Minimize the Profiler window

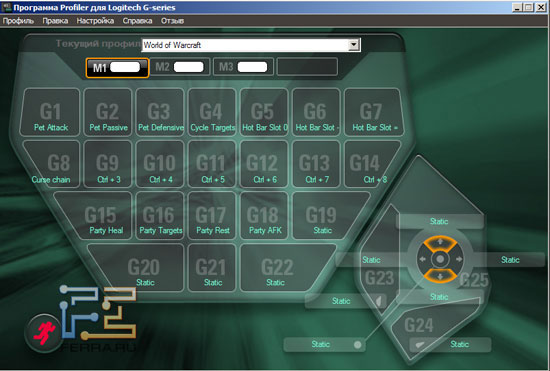(x=517, y=7)
